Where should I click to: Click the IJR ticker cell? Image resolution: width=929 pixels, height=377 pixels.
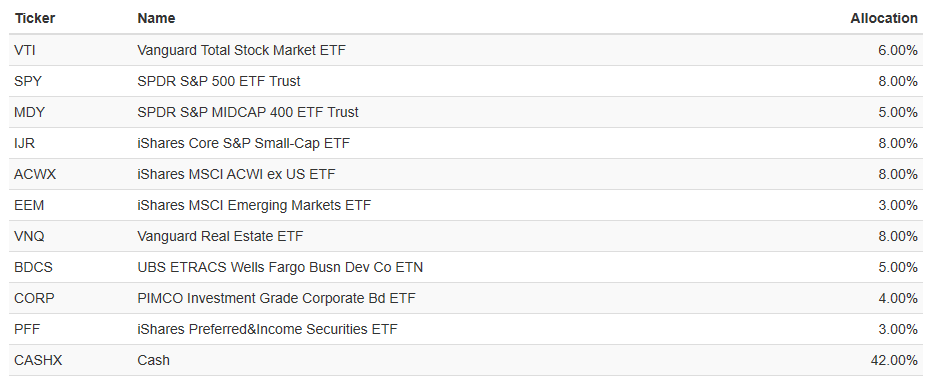[25, 143]
